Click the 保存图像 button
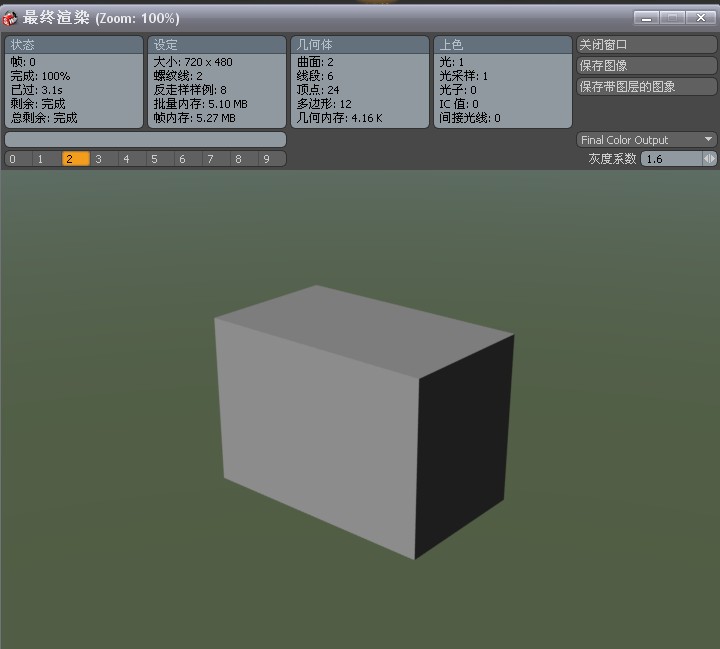Image resolution: width=720 pixels, height=649 pixels. point(646,65)
